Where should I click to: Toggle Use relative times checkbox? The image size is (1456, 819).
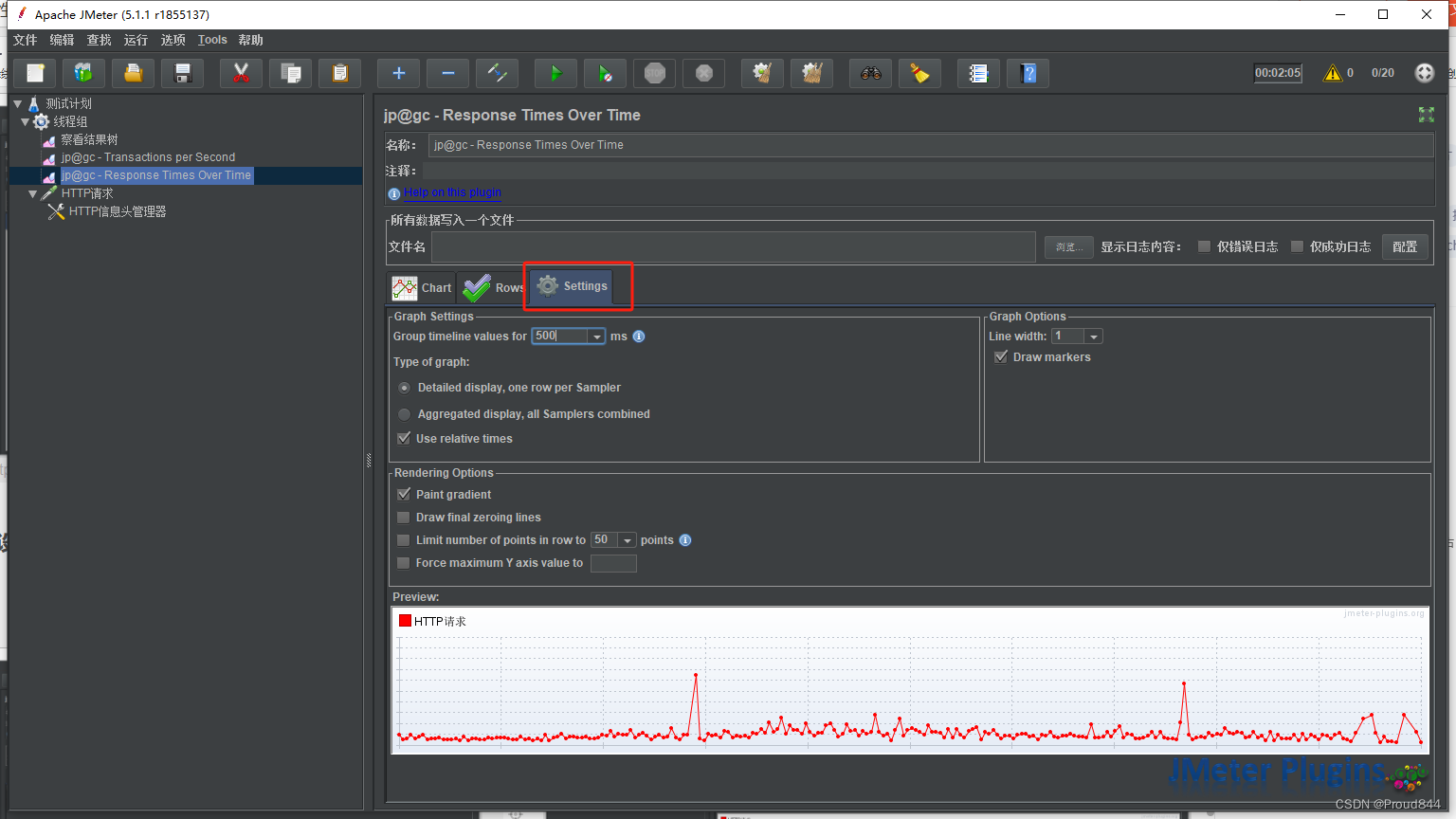tap(404, 439)
